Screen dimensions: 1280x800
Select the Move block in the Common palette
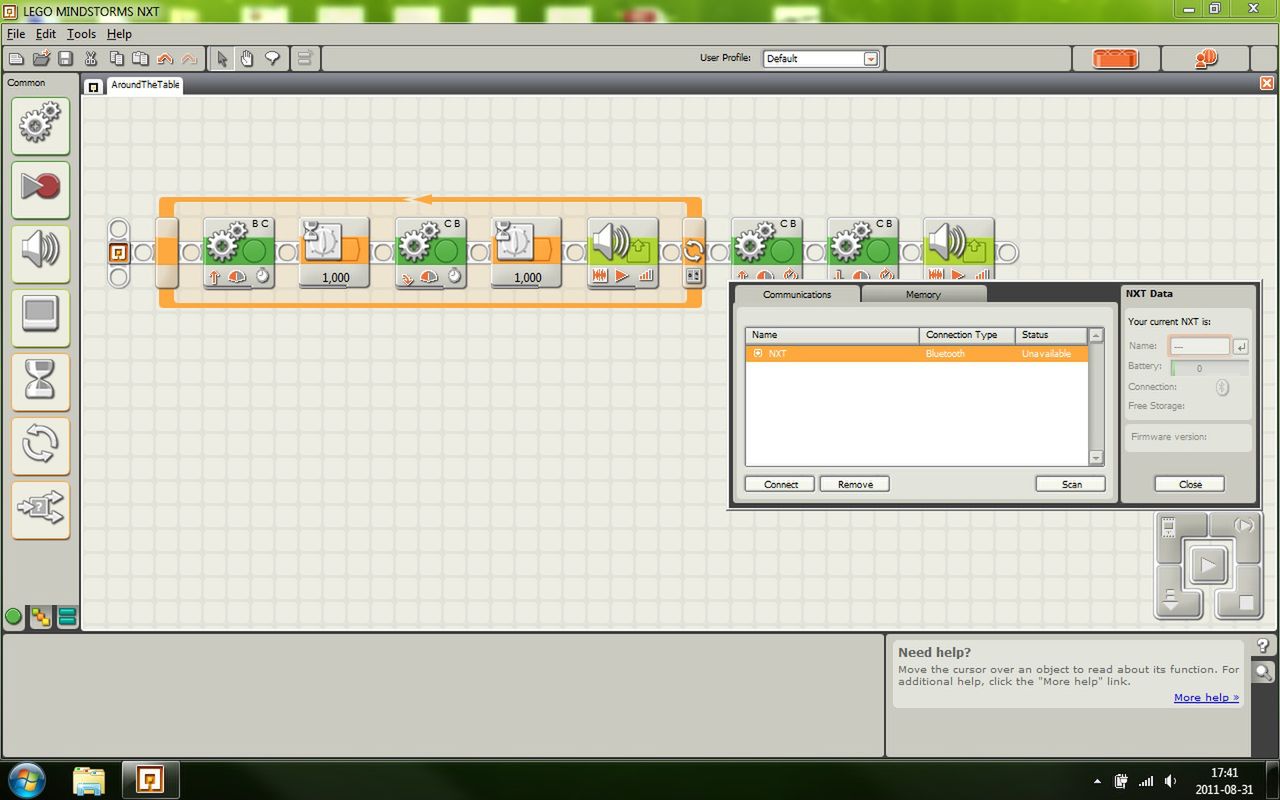pos(40,126)
